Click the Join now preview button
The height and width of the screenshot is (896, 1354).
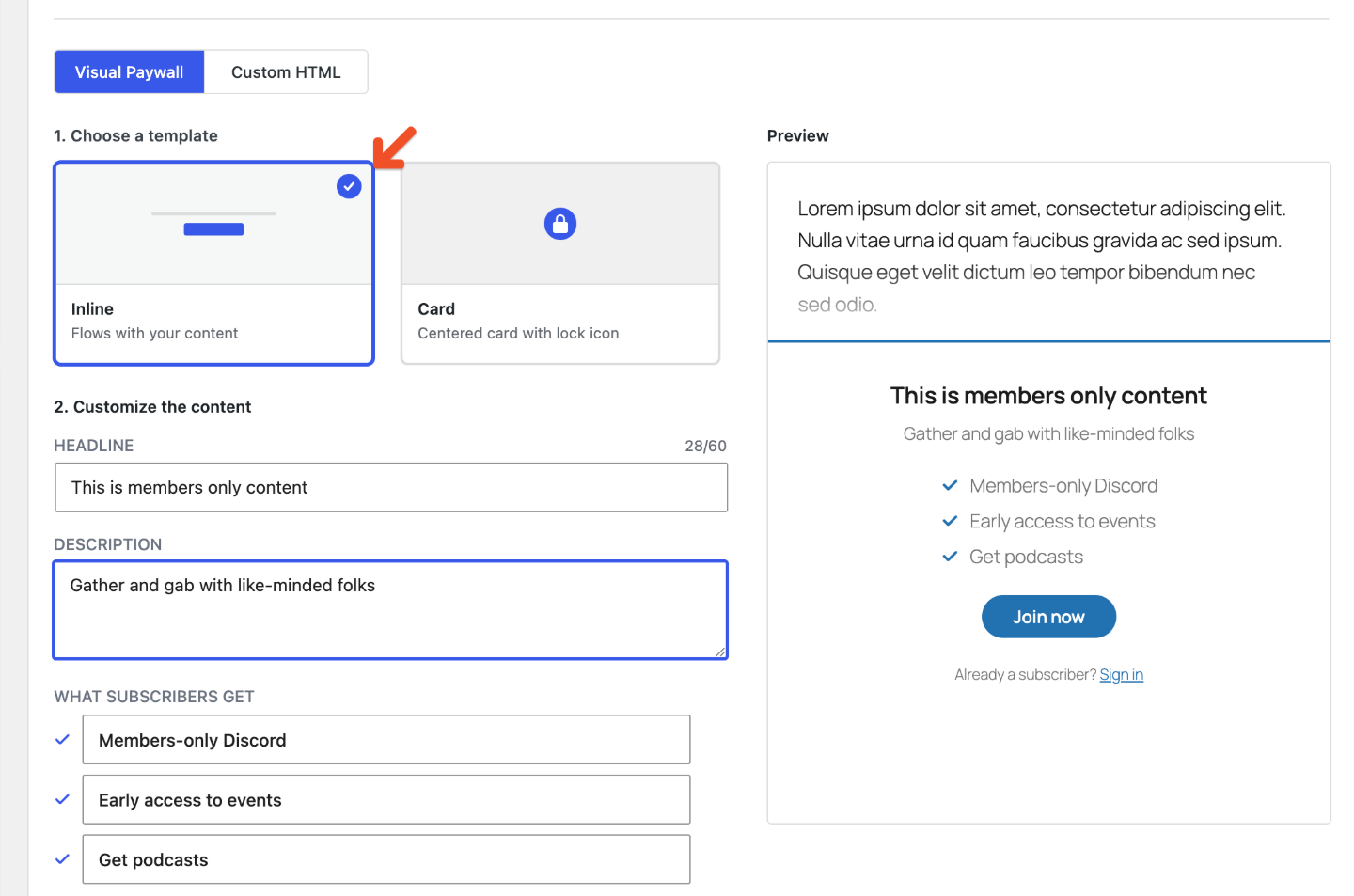click(1048, 617)
